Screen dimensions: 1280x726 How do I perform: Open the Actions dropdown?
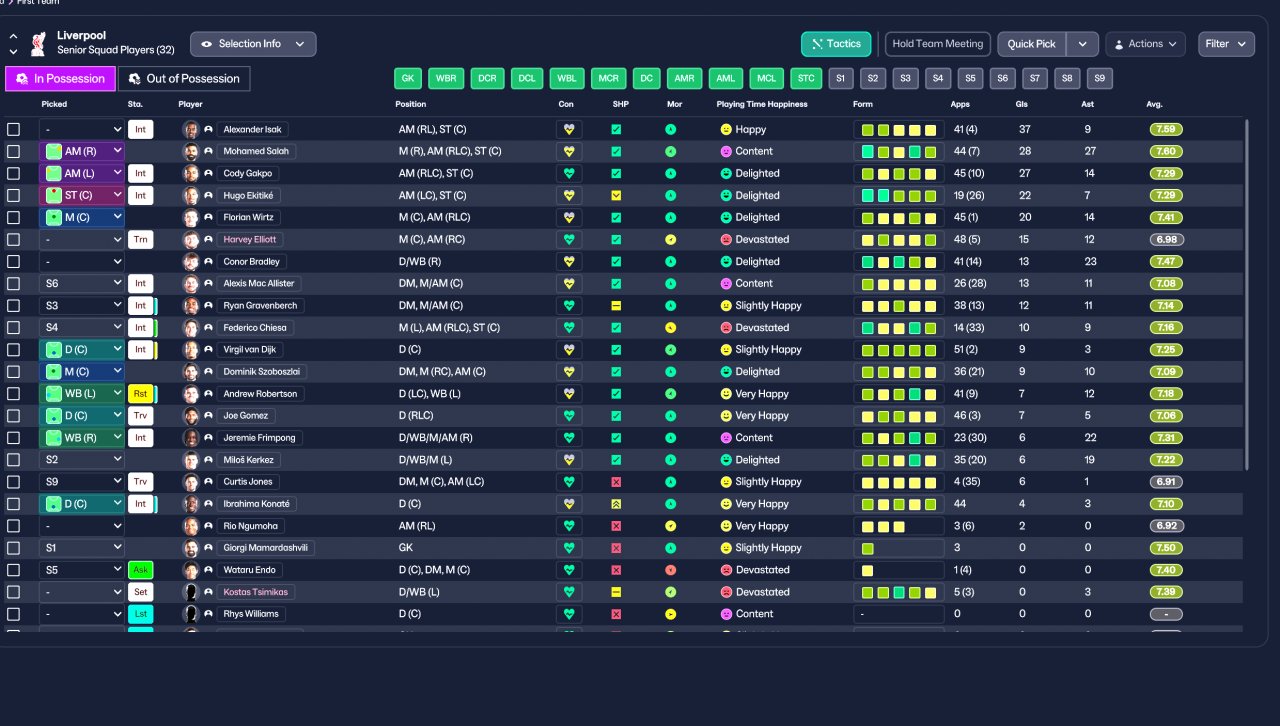[x=1145, y=44]
